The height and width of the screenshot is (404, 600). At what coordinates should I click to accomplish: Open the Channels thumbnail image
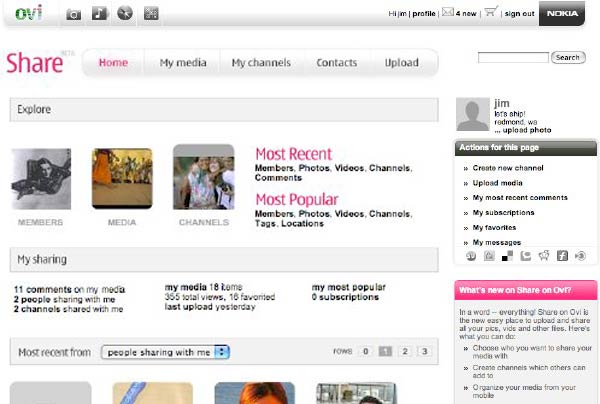coord(204,179)
